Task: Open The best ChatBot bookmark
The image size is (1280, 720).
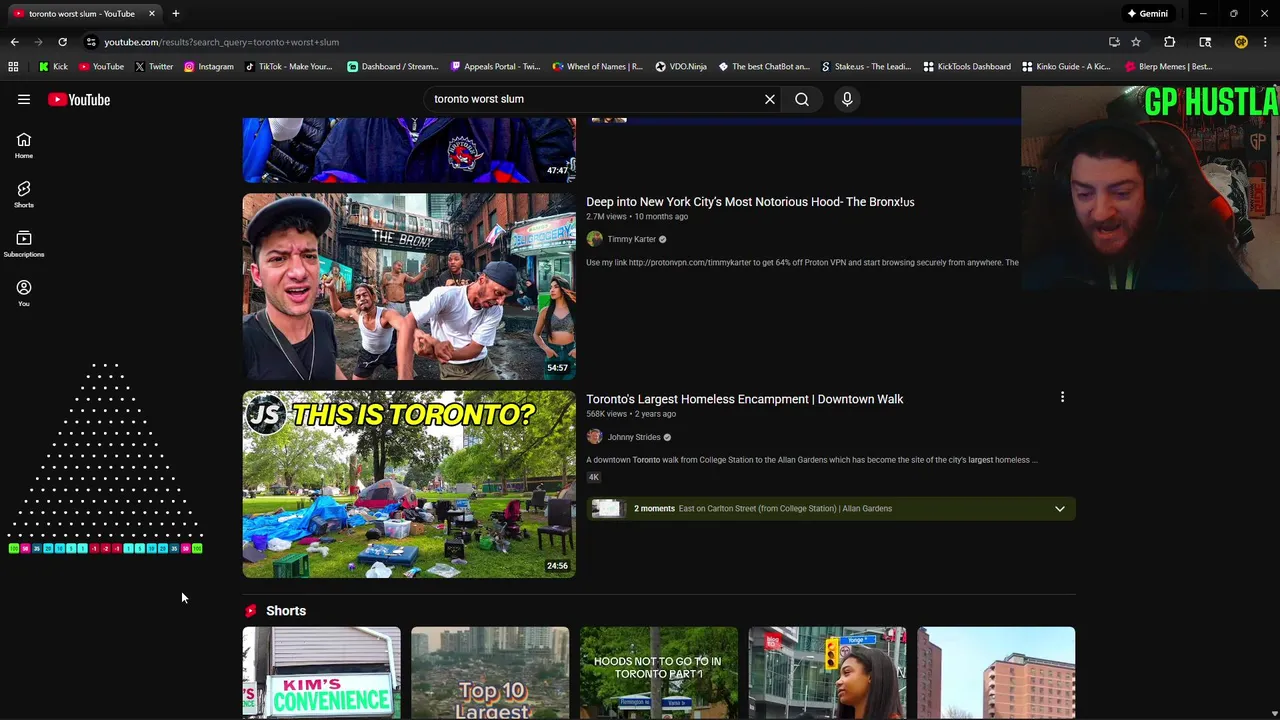Action: coord(764,67)
